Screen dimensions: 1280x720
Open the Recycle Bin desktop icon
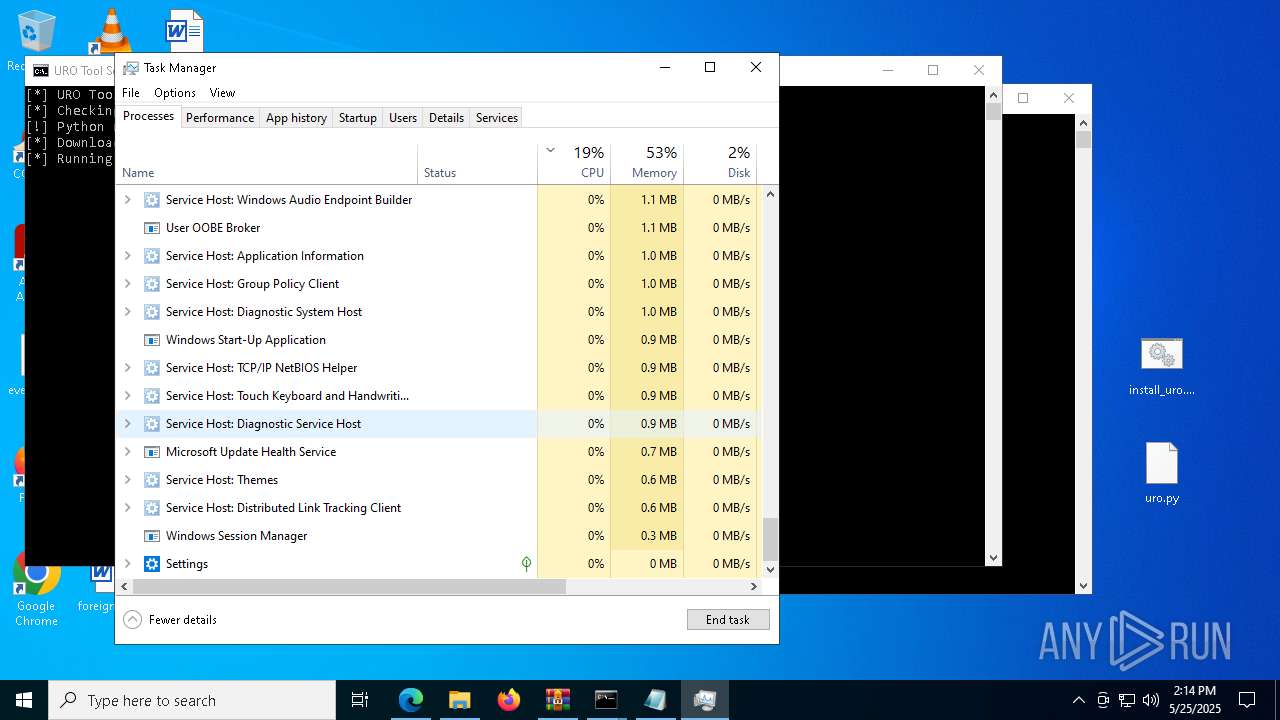click(36, 31)
